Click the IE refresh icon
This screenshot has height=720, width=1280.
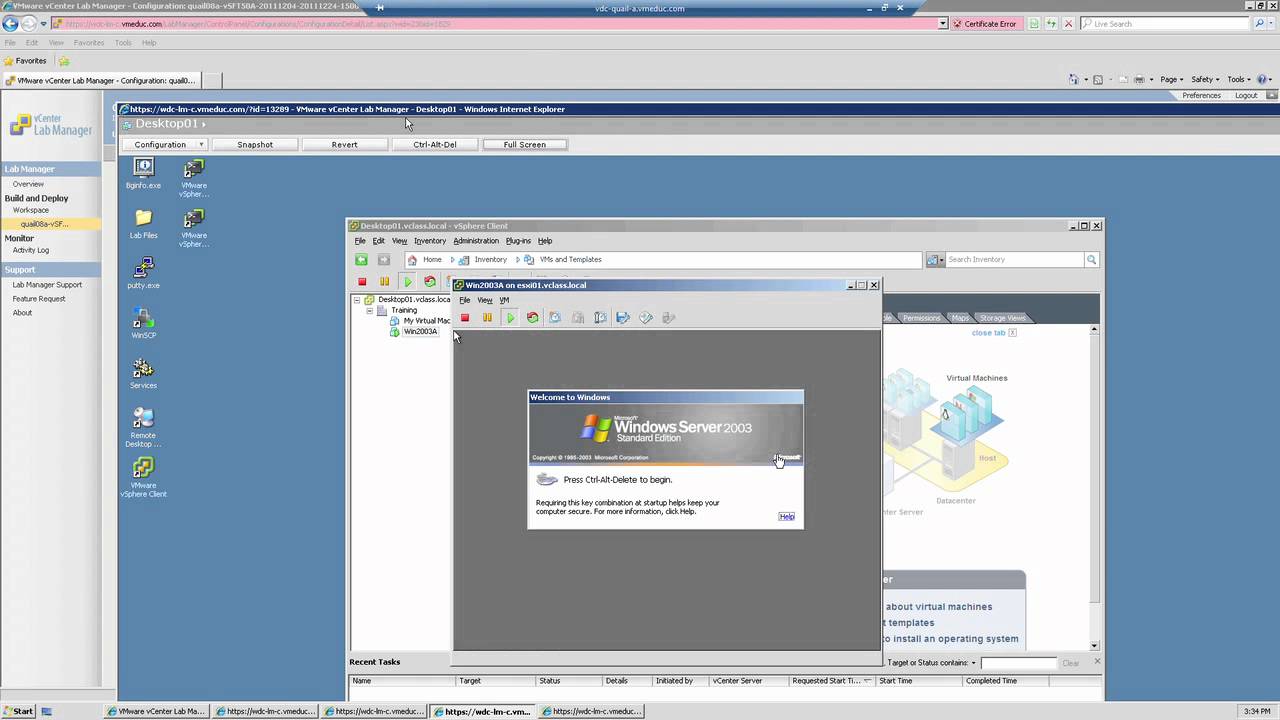click(1051, 23)
